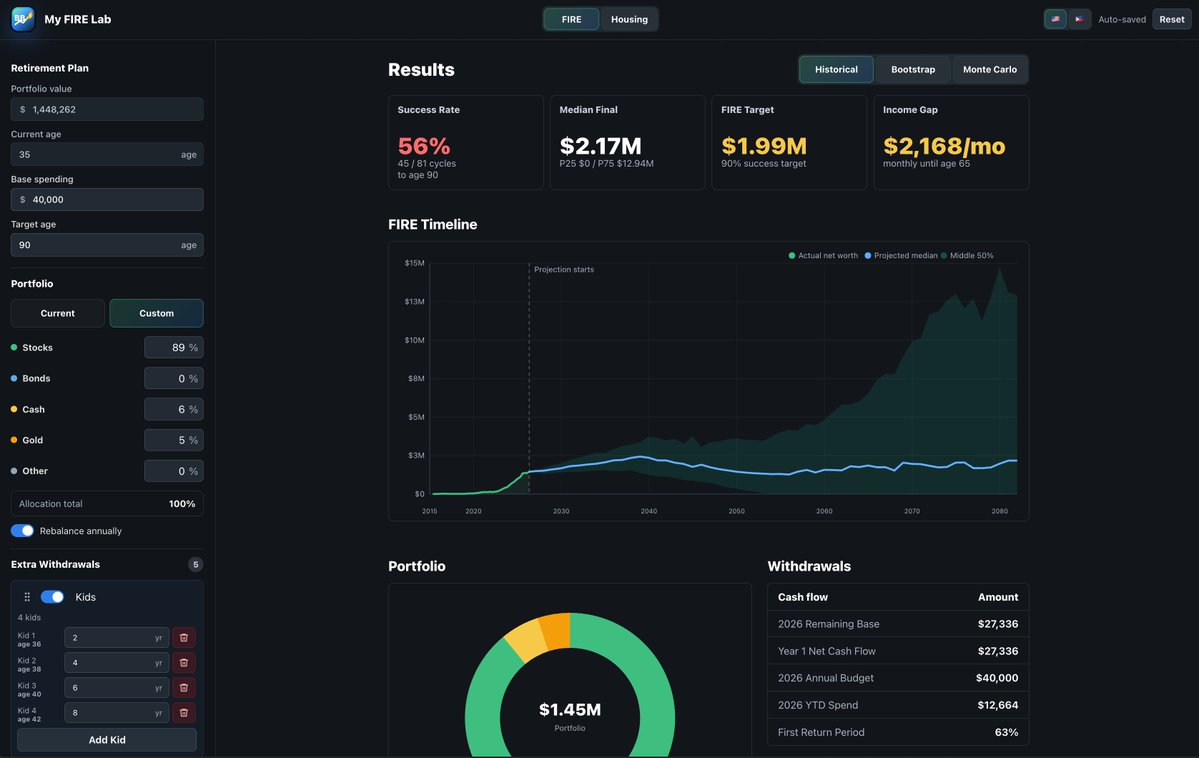
Task: Click the Middle 50% legend dot
Action: point(944,255)
